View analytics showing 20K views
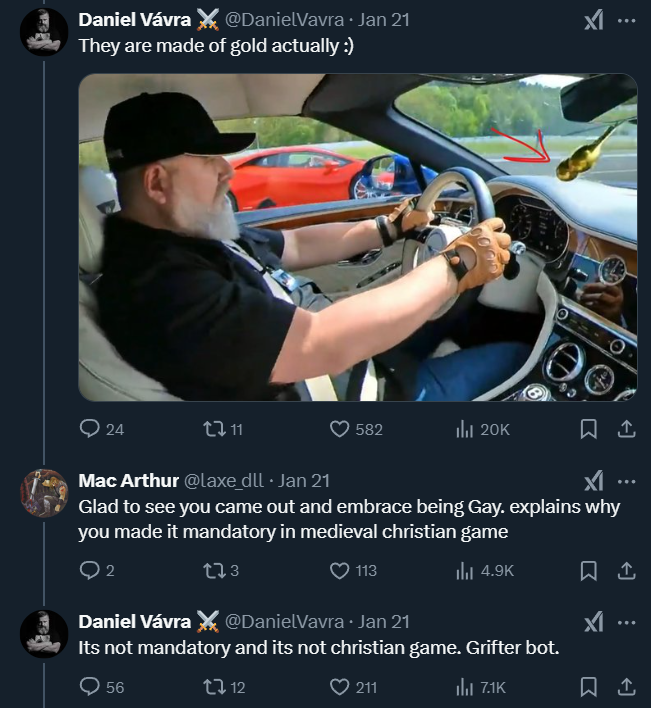This screenshot has height=708, width=651. point(464,429)
